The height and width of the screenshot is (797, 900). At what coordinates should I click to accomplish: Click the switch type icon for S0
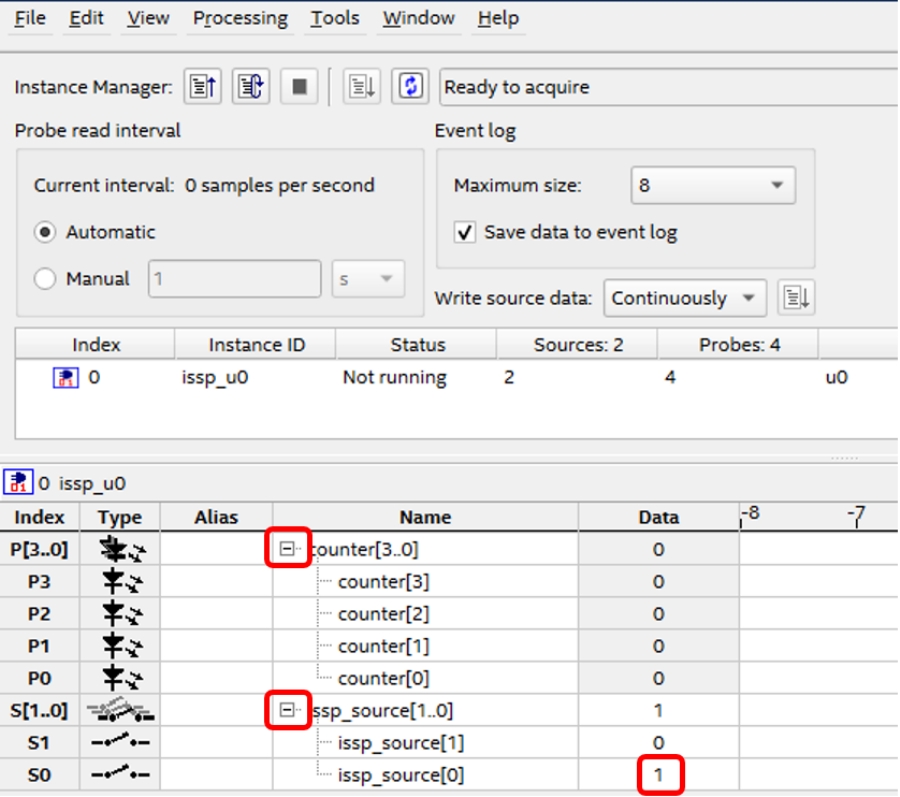point(120,775)
